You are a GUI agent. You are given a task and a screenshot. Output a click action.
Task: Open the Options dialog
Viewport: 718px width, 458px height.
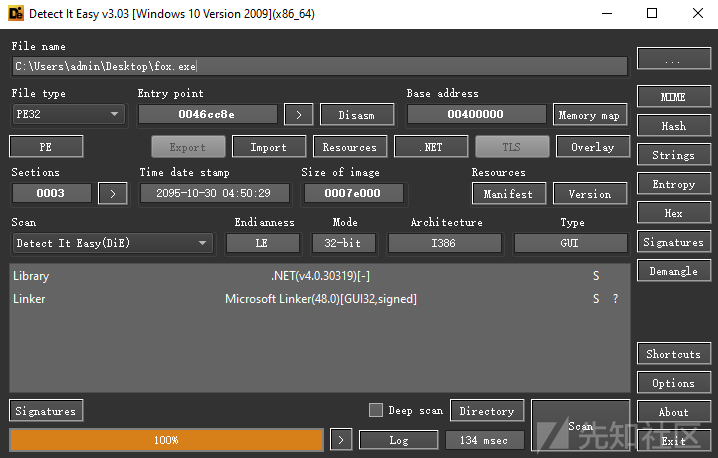point(674,383)
